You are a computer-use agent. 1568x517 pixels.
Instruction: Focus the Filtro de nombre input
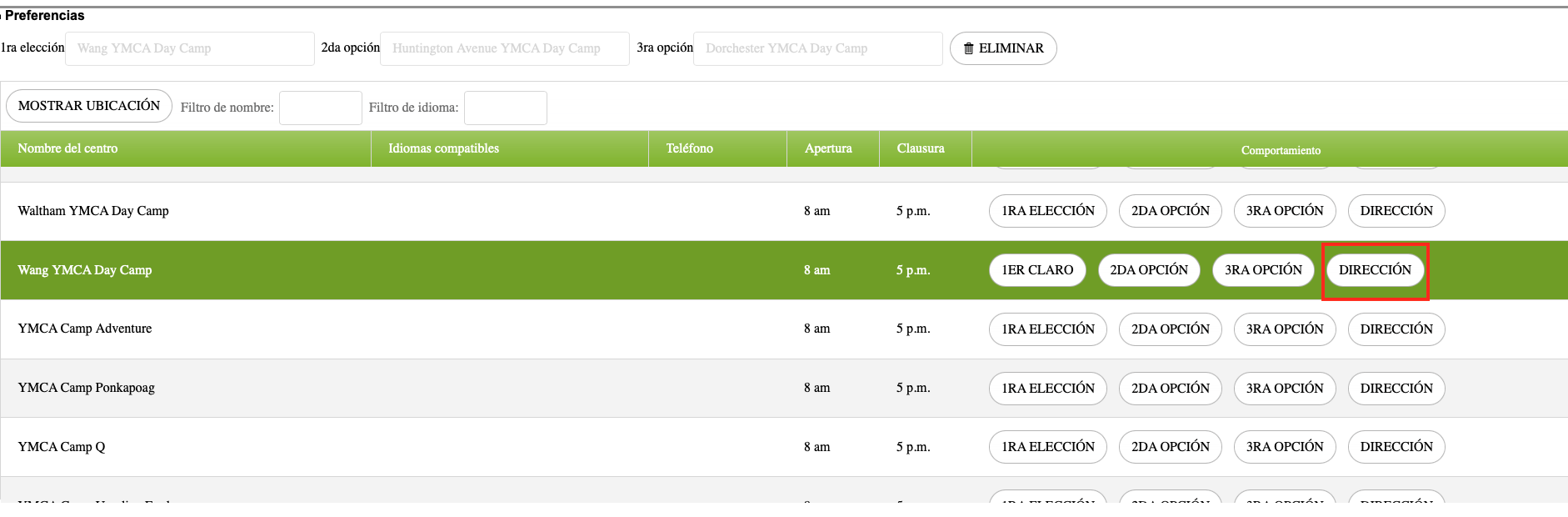tap(321, 108)
